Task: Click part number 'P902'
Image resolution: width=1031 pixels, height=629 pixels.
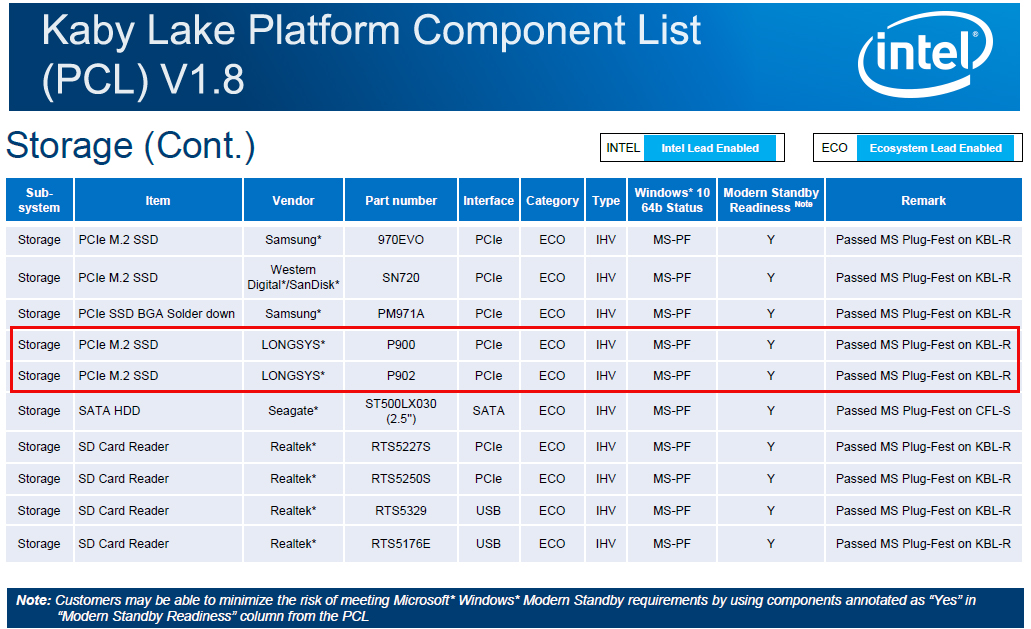Action: (x=401, y=375)
